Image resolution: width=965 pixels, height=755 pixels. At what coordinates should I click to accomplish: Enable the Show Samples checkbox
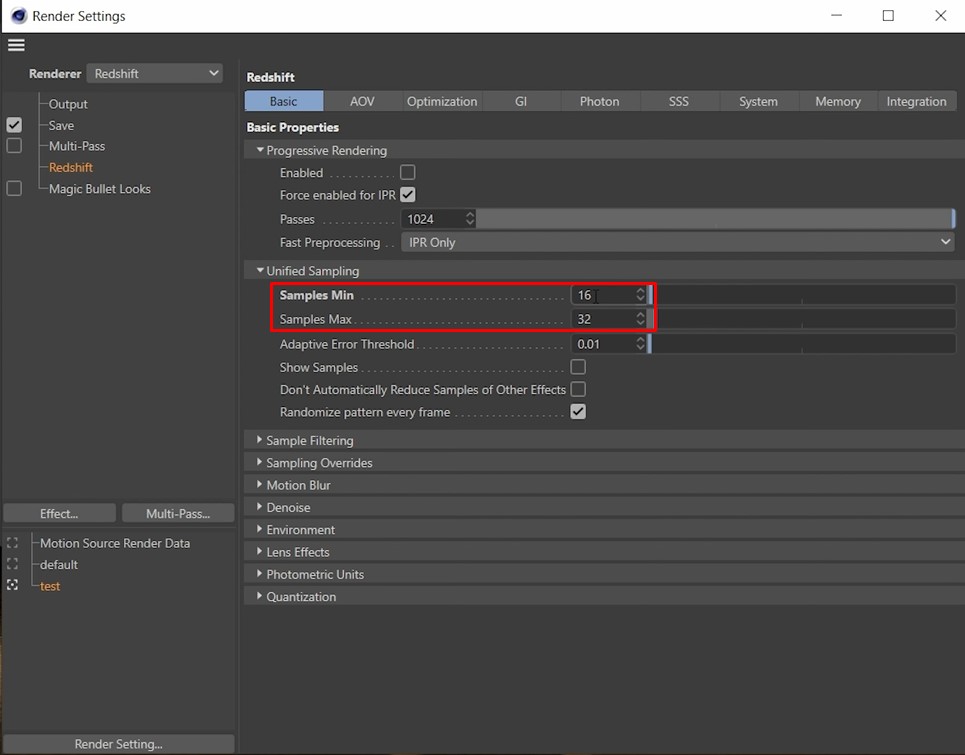[578, 367]
